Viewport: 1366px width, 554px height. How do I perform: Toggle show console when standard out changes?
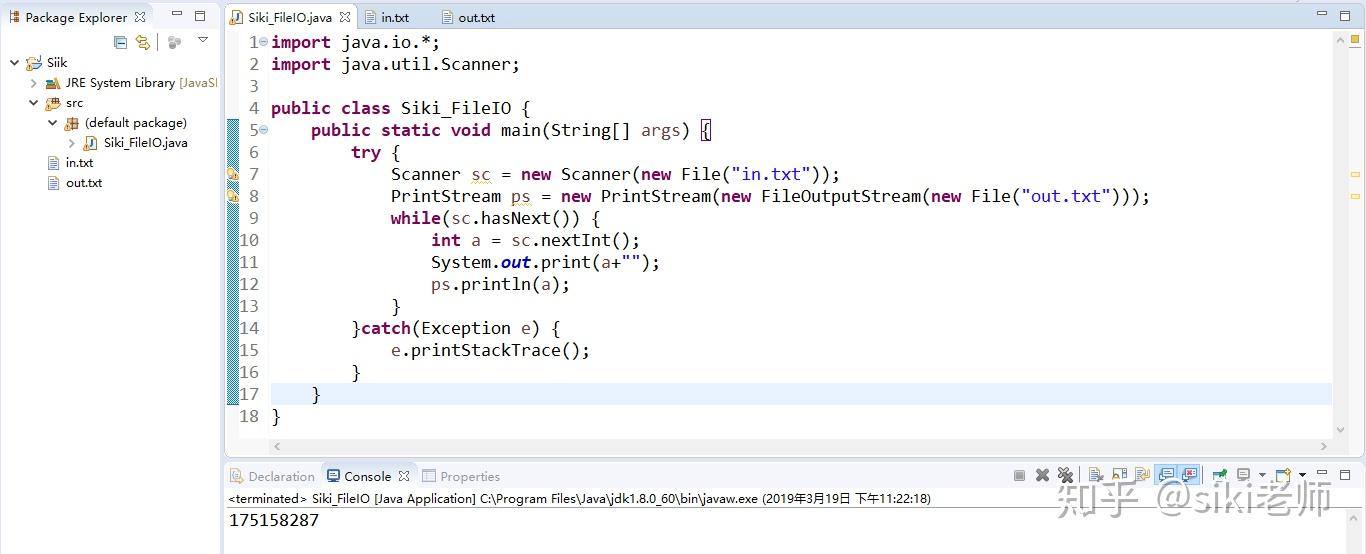point(1165,476)
